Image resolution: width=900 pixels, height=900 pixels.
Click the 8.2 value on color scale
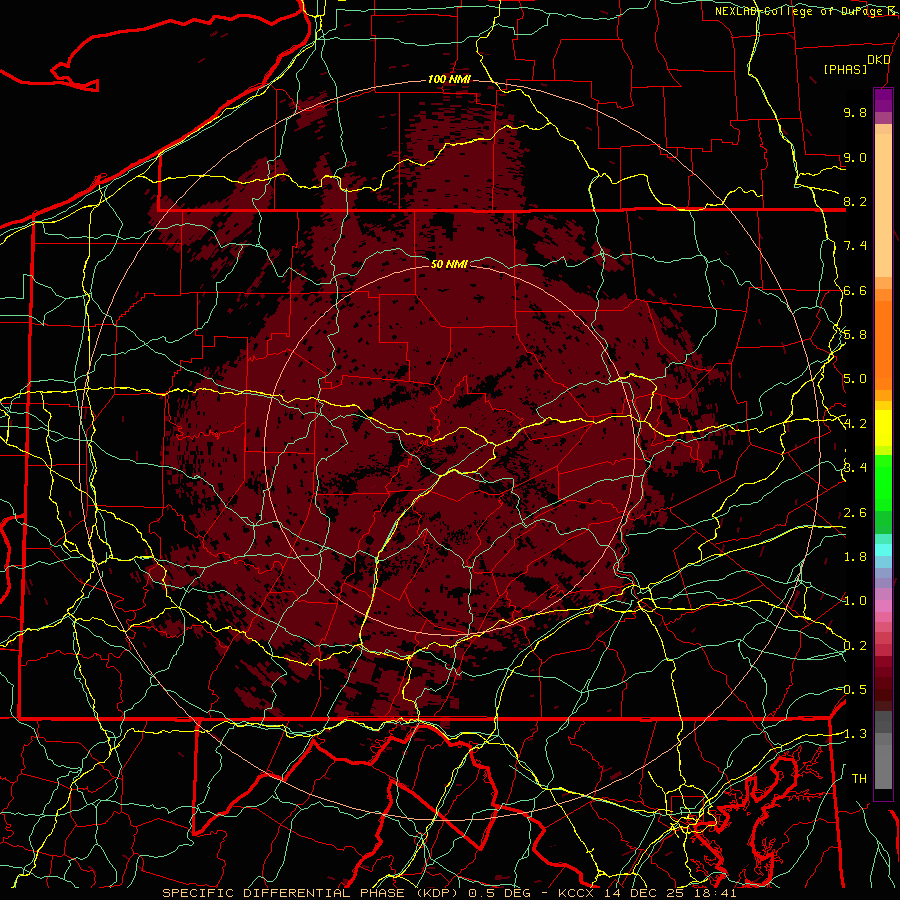click(x=855, y=201)
